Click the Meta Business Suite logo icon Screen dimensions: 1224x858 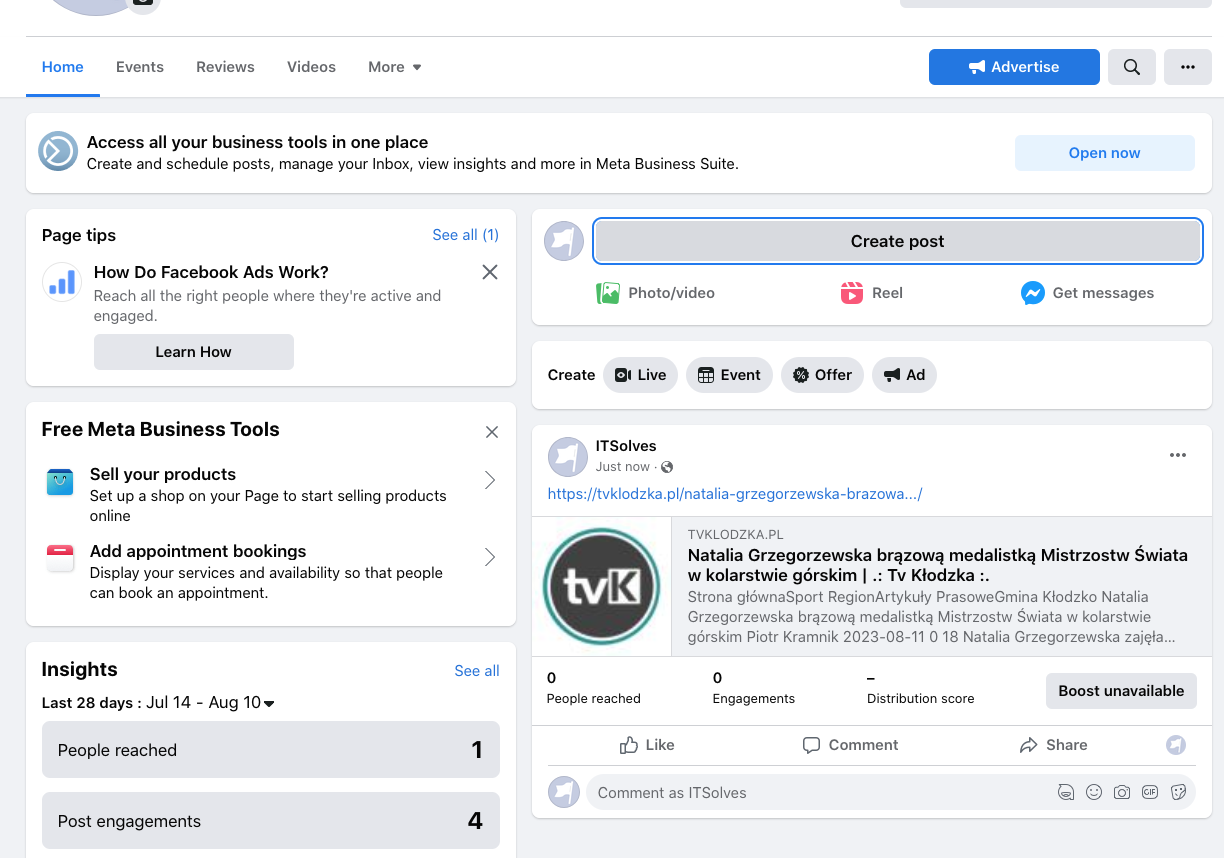(58, 152)
